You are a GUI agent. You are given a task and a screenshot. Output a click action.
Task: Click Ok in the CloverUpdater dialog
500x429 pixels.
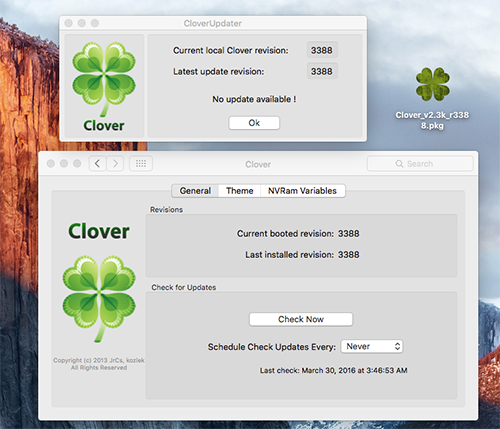click(254, 123)
